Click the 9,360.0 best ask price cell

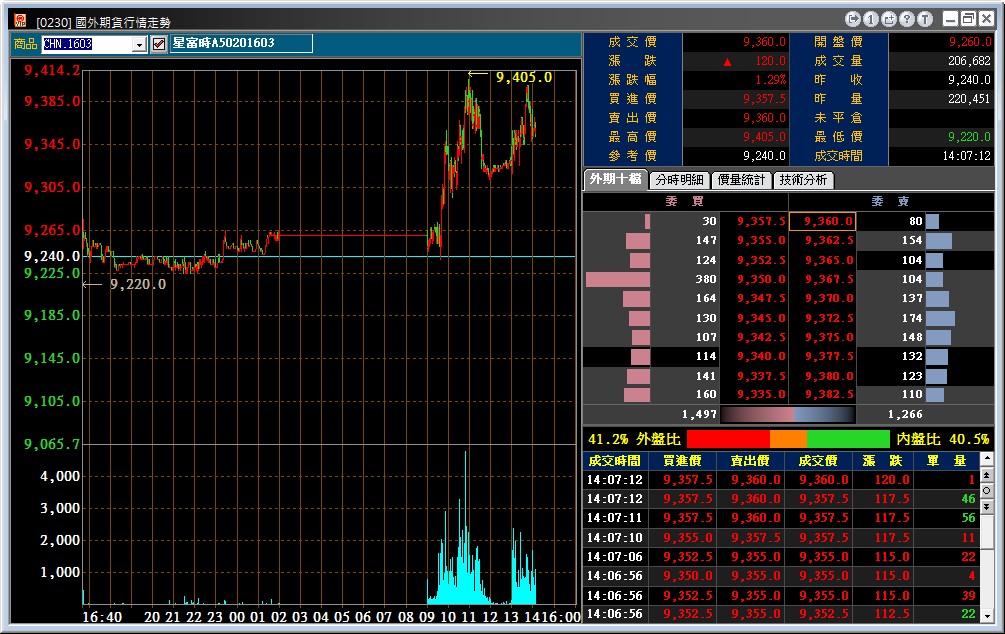(x=822, y=221)
